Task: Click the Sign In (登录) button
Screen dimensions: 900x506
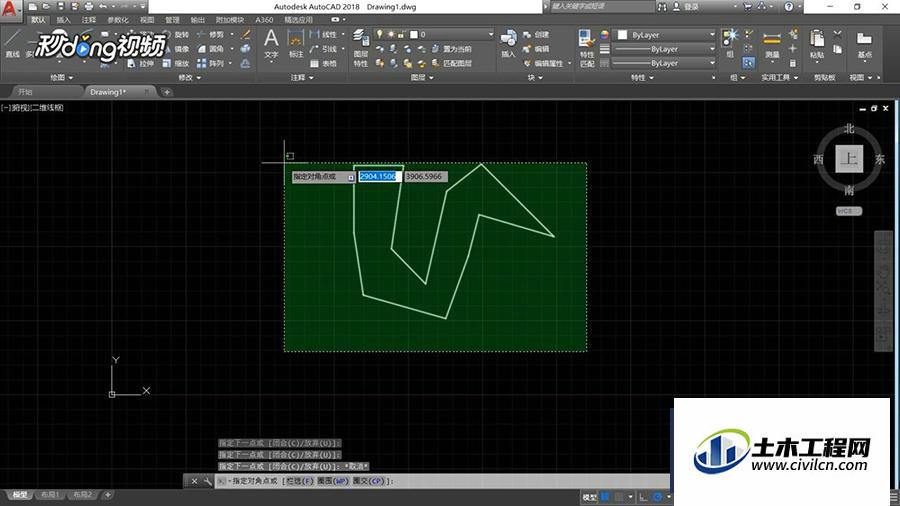Action: pos(686,7)
